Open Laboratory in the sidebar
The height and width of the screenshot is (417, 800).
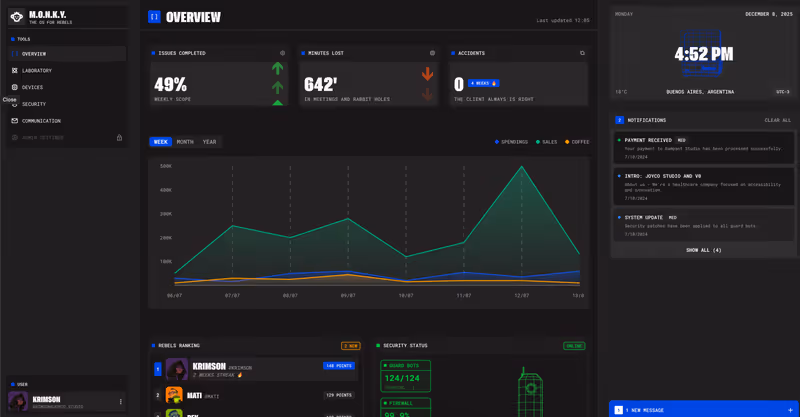(67, 70)
